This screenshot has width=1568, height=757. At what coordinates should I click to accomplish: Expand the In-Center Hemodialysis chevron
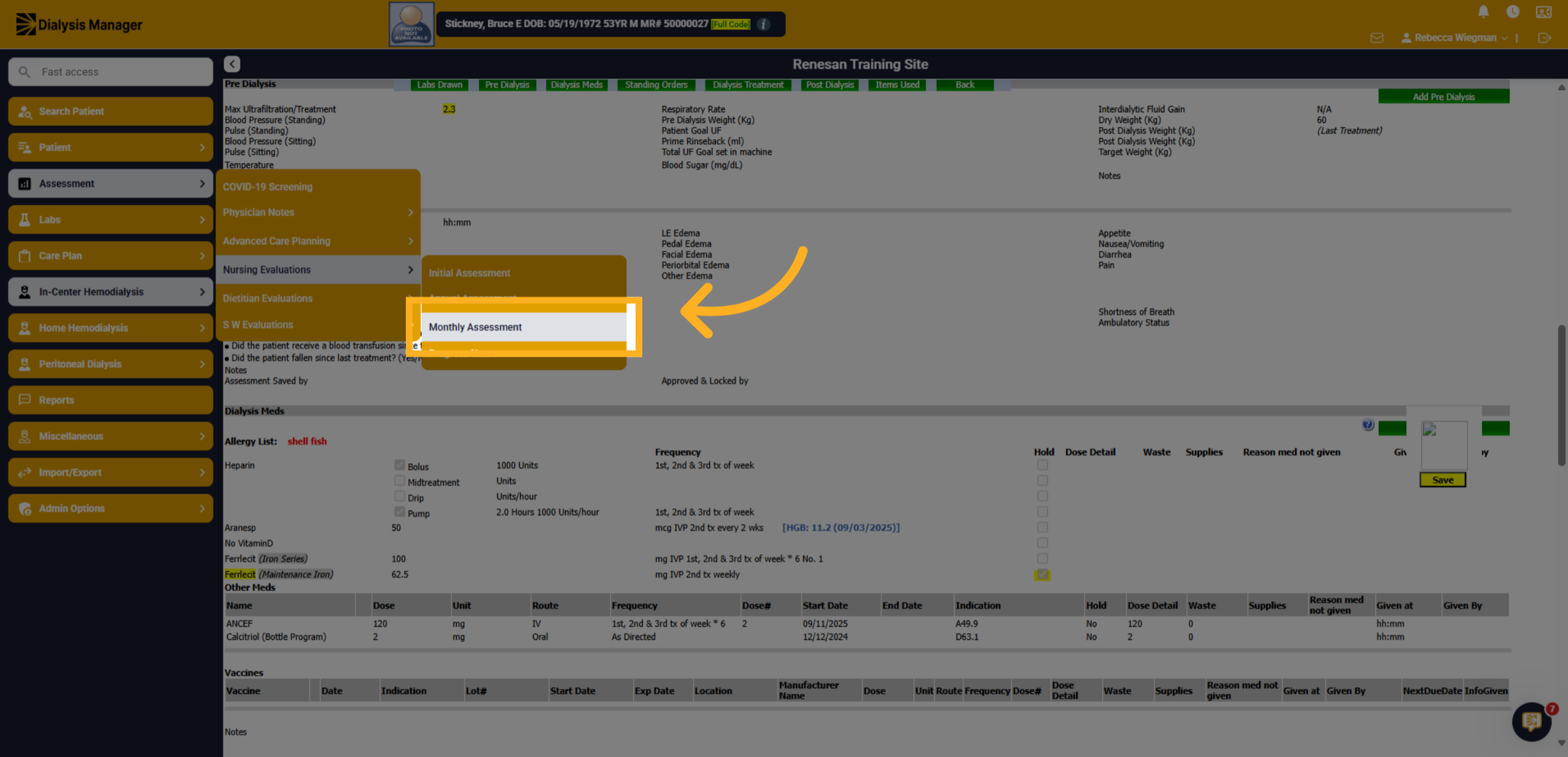pyautogui.click(x=202, y=292)
